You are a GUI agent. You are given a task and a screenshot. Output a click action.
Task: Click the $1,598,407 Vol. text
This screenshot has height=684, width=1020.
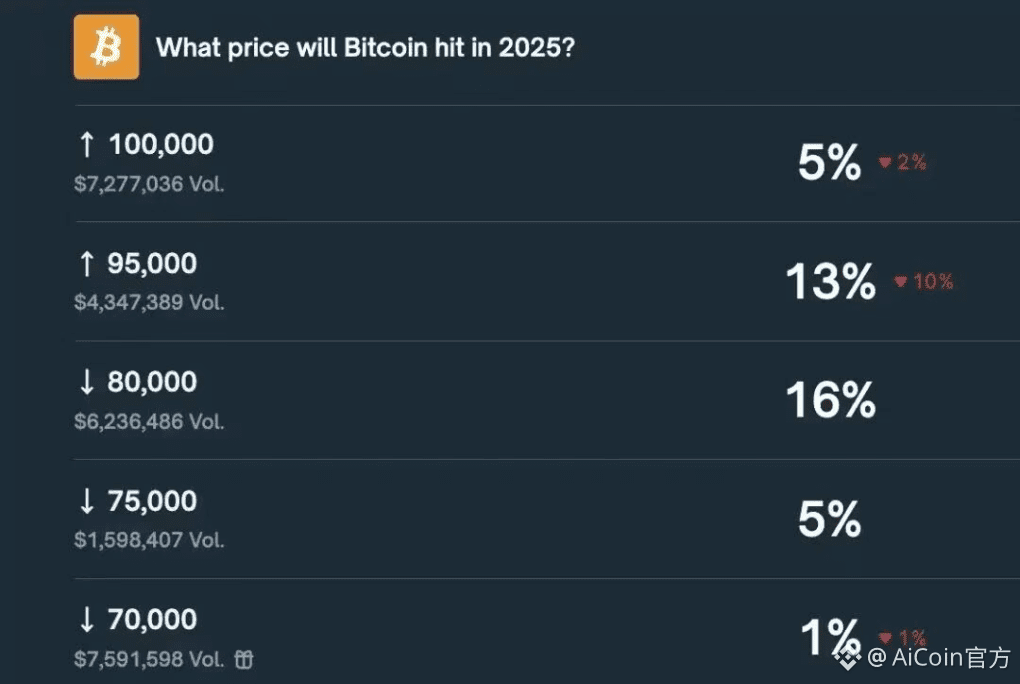pyautogui.click(x=149, y=540)
